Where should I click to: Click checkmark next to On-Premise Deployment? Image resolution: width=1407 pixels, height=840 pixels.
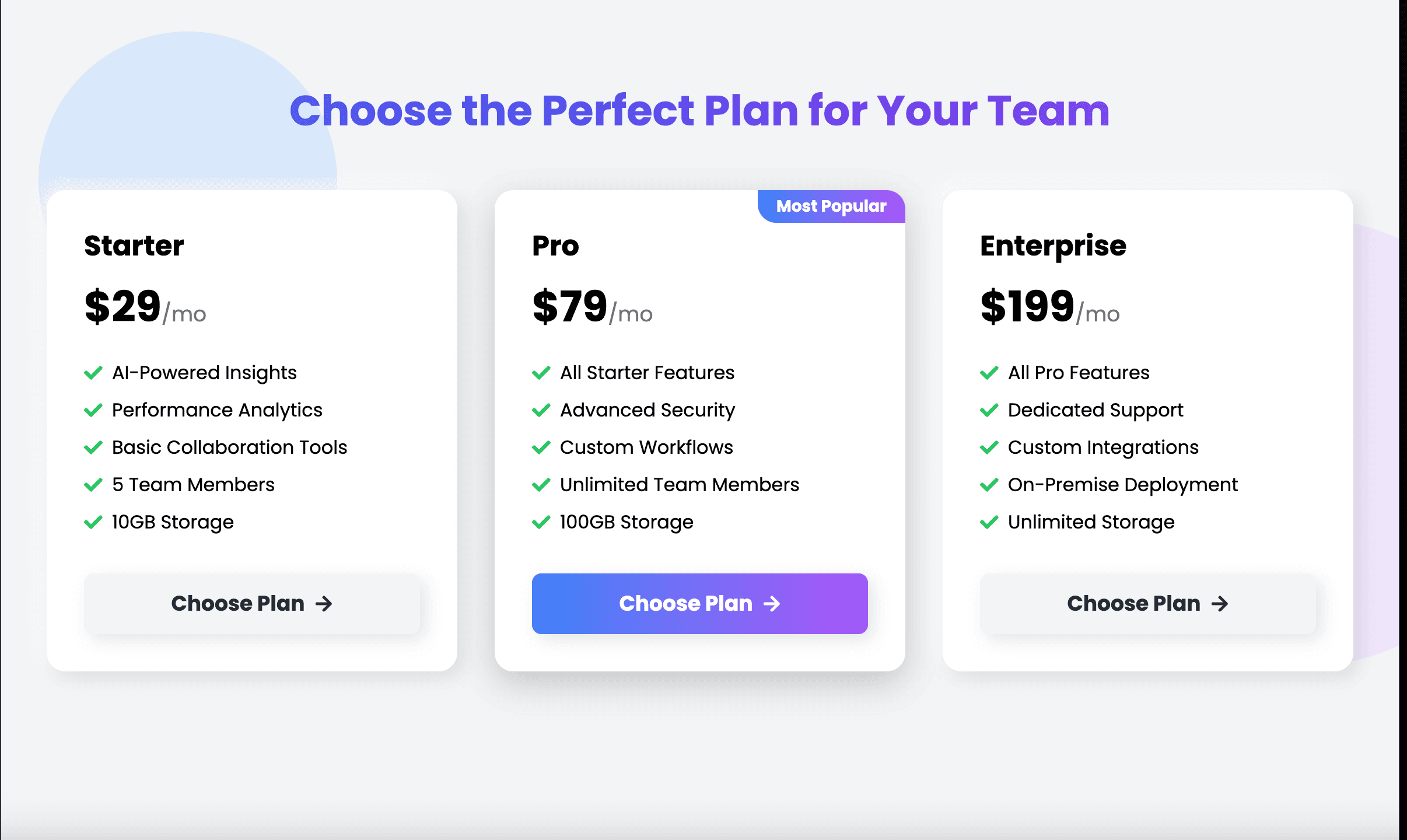[989, 485]
